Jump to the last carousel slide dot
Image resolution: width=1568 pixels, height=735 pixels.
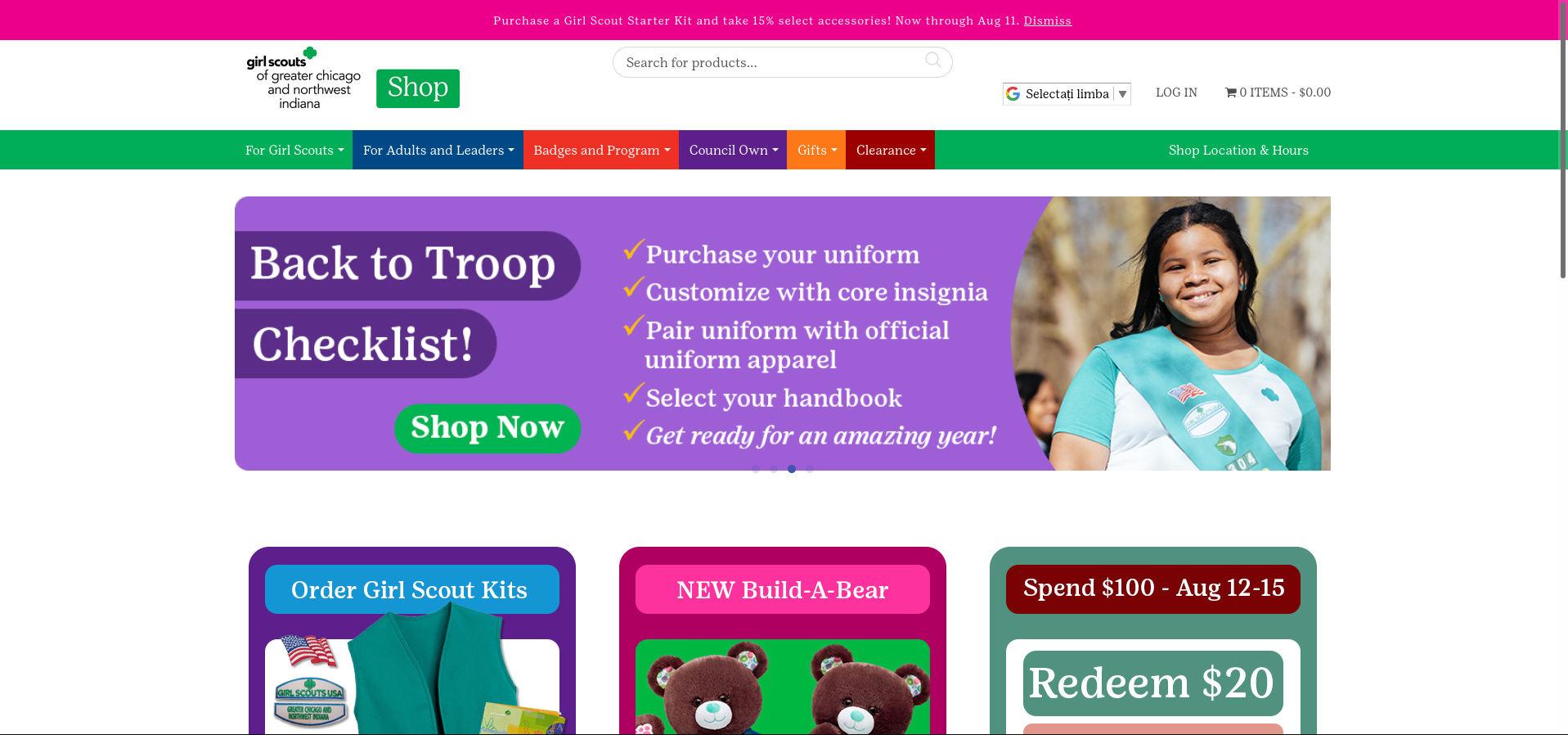(x=810, y=469)
